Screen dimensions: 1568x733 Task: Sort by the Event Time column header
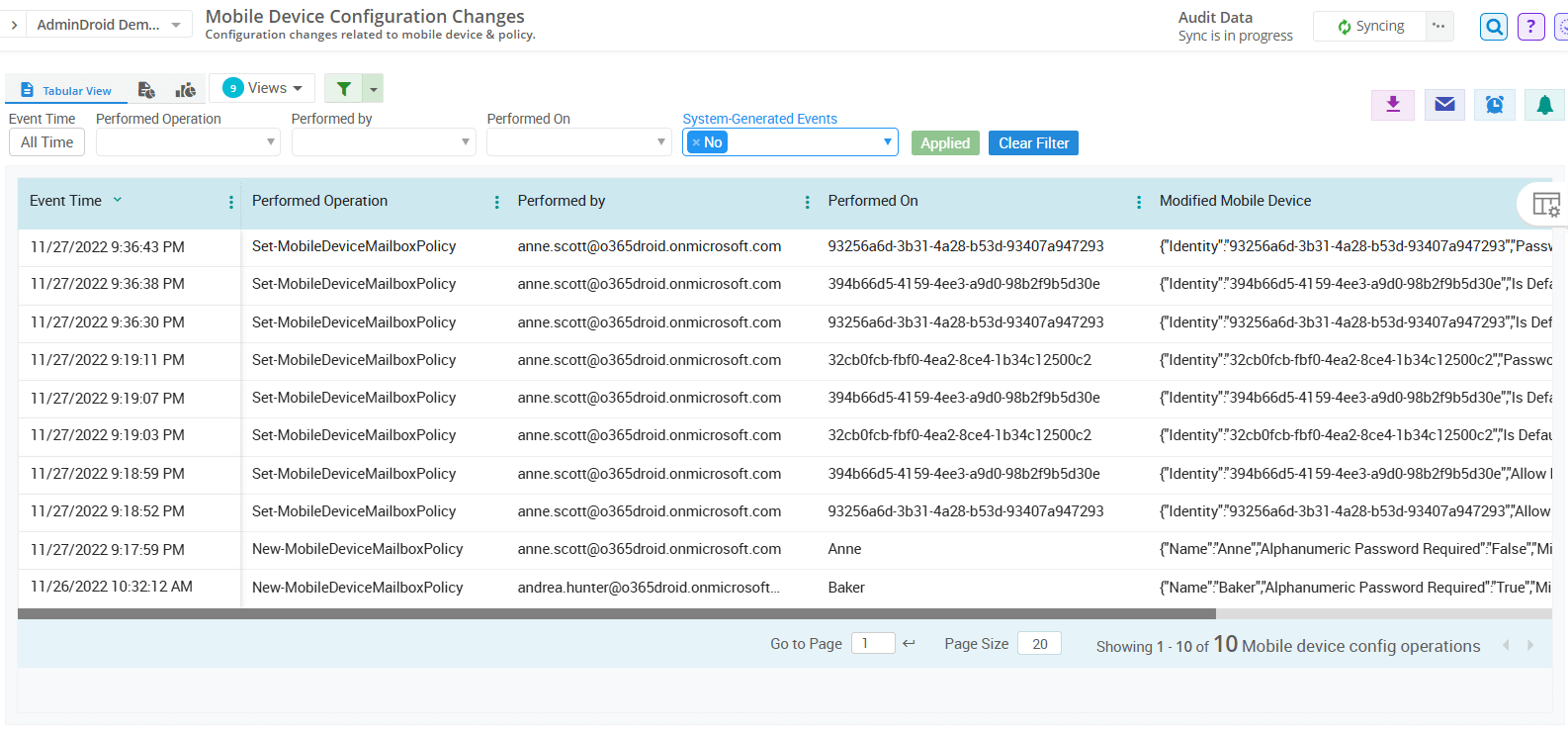65,201
